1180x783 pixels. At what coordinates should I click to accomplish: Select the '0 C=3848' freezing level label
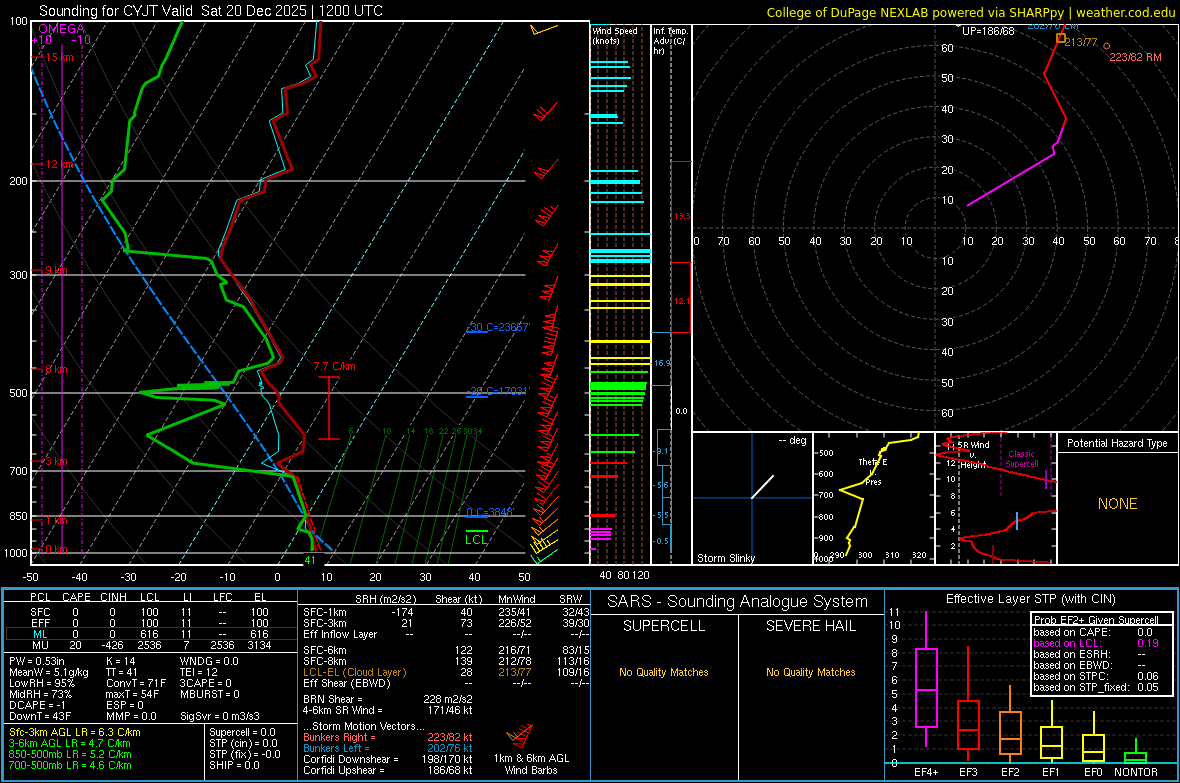[x=489, y=512]
